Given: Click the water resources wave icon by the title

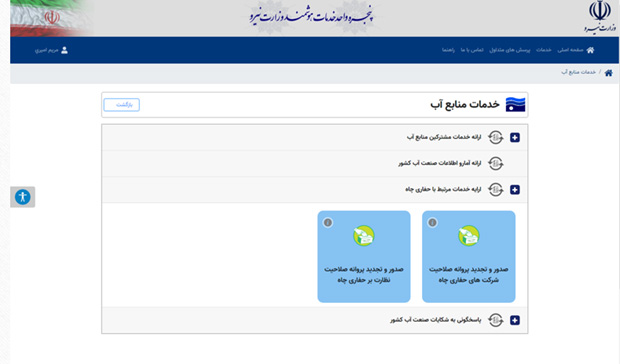Looking at the screenshot, I should click(516, 104).
